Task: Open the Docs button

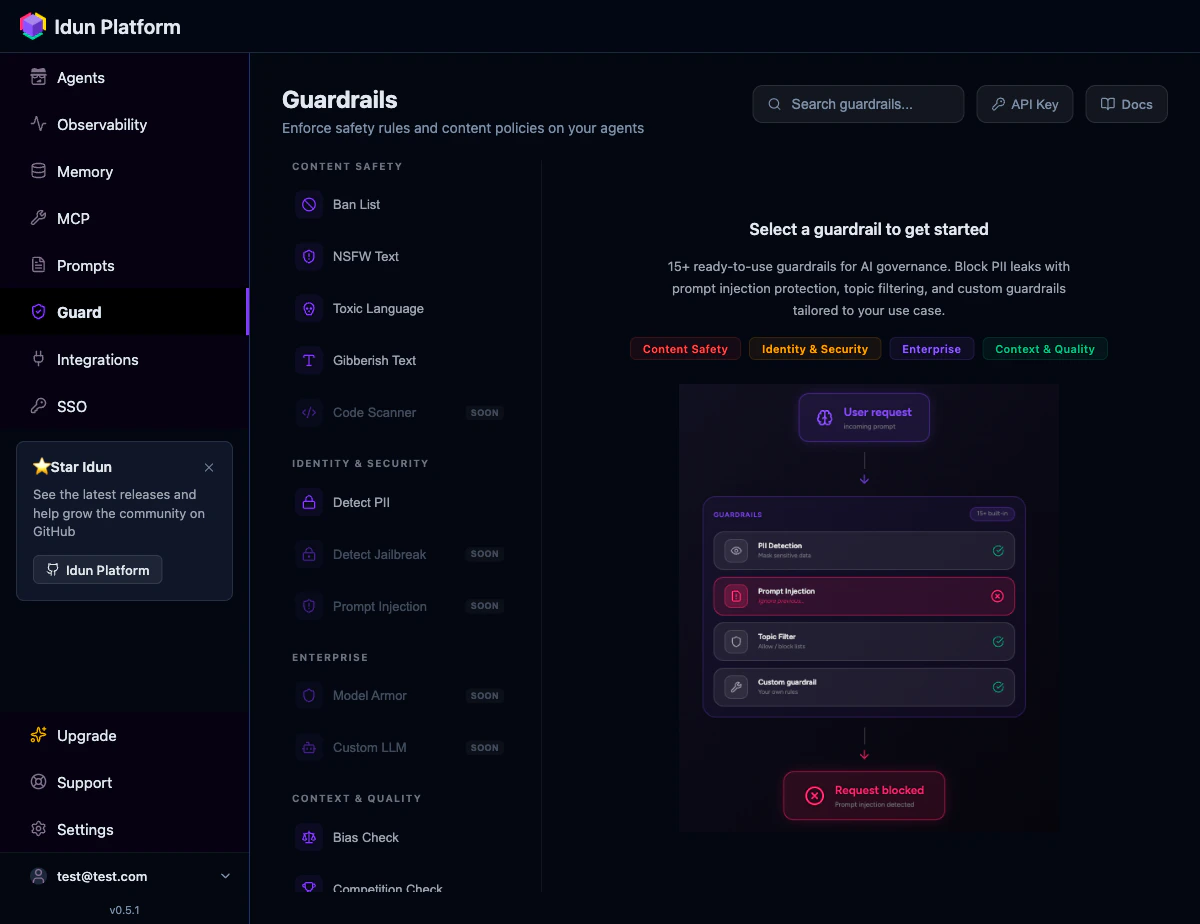Action: pyautogui.click(x=1126, y=104)
